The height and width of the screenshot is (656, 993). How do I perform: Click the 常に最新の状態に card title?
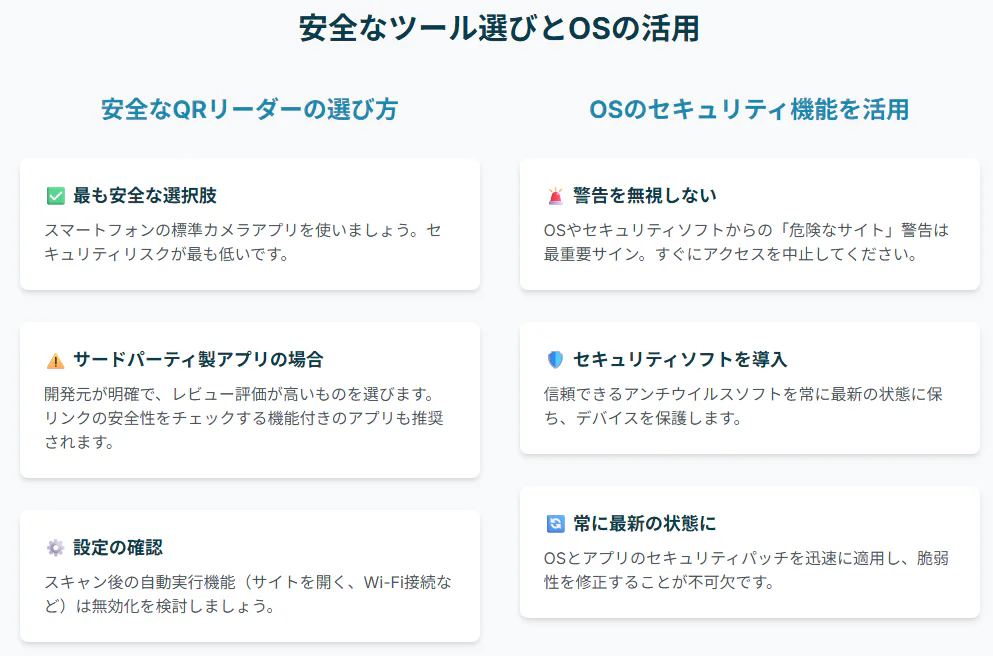click(x=644, y=523)
